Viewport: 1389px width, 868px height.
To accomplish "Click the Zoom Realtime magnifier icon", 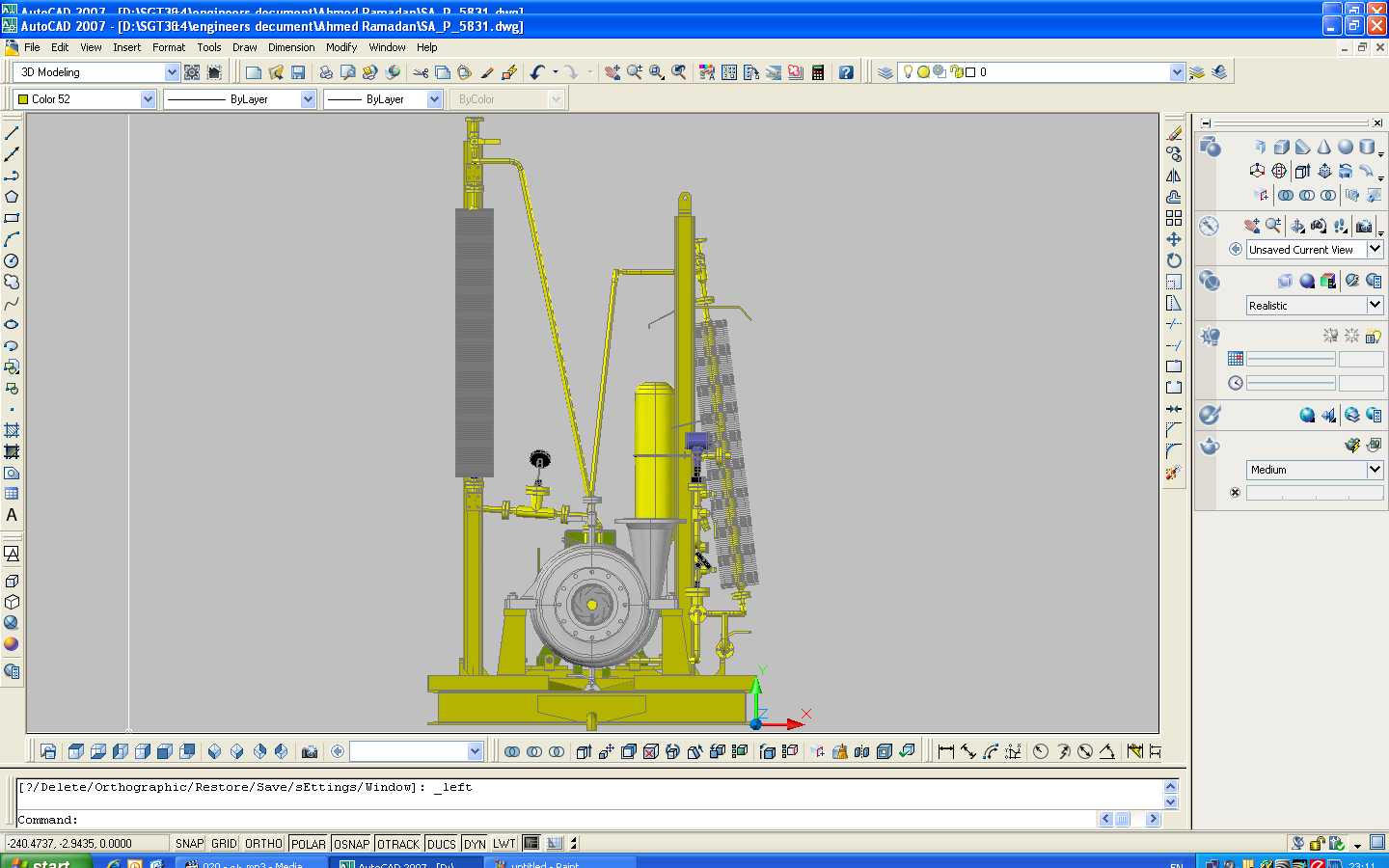I will point(635,72).
